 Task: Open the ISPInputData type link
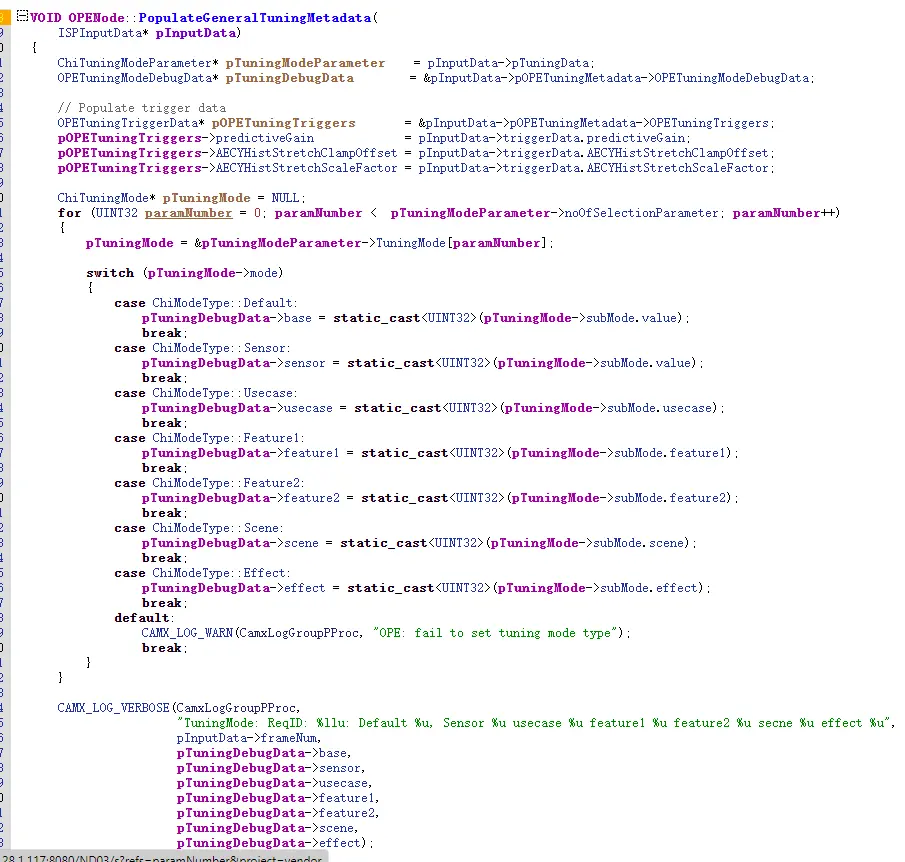click(x=99, y=33)
